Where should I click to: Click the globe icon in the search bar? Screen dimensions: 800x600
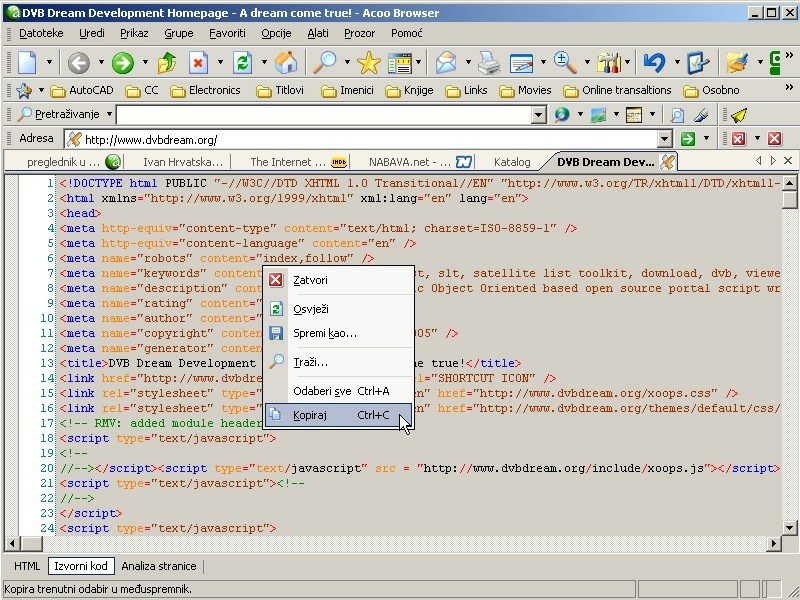click(562, 115)
